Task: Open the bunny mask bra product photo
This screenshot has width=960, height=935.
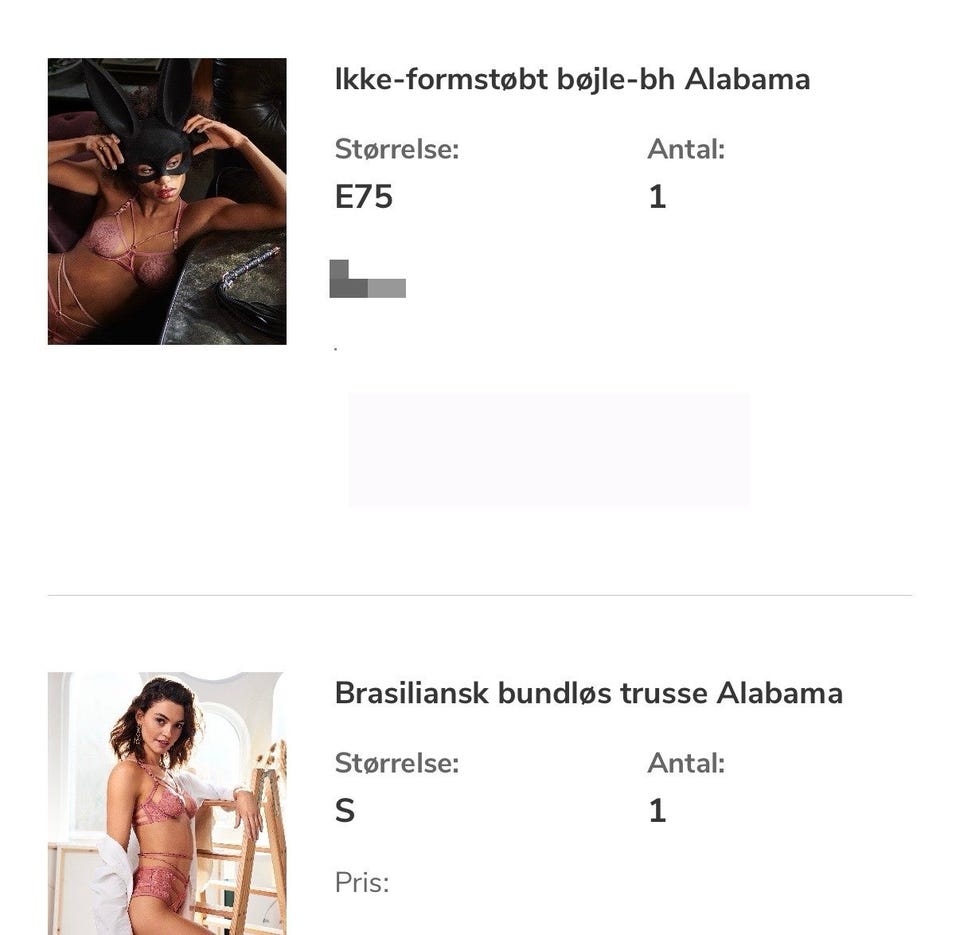Action: pyautogui.click(x=167, y=201)
